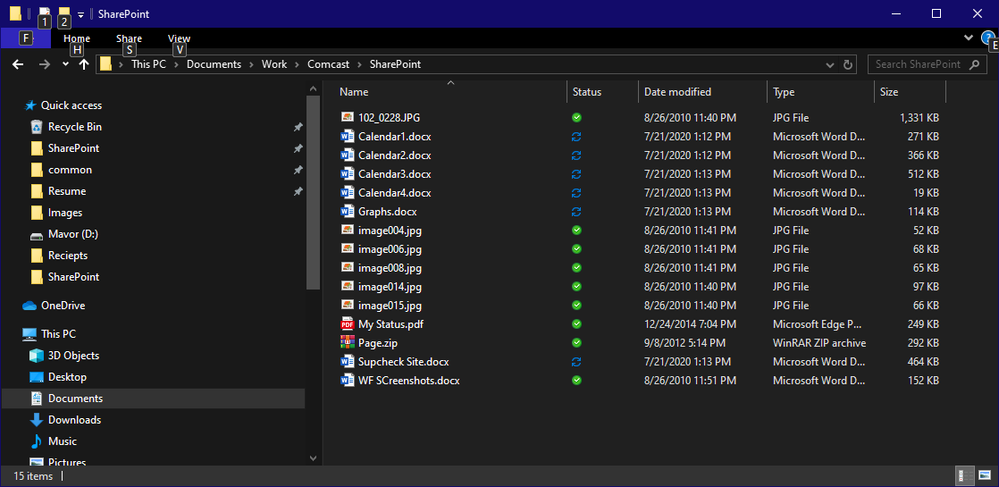The height and width of the screenshot is (487, 999).
Task: Click the Mavor (D:) drive icon
Action: [x=37, y=235]
